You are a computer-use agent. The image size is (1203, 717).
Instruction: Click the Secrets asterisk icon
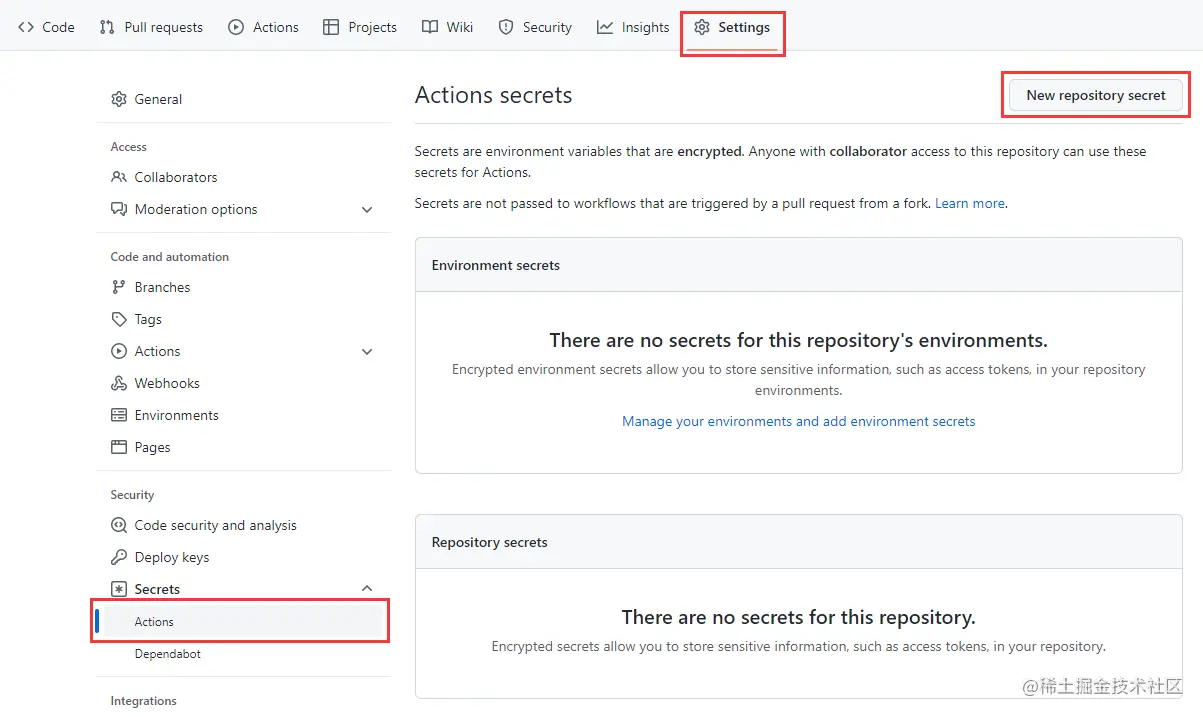(x=119, y=589)
